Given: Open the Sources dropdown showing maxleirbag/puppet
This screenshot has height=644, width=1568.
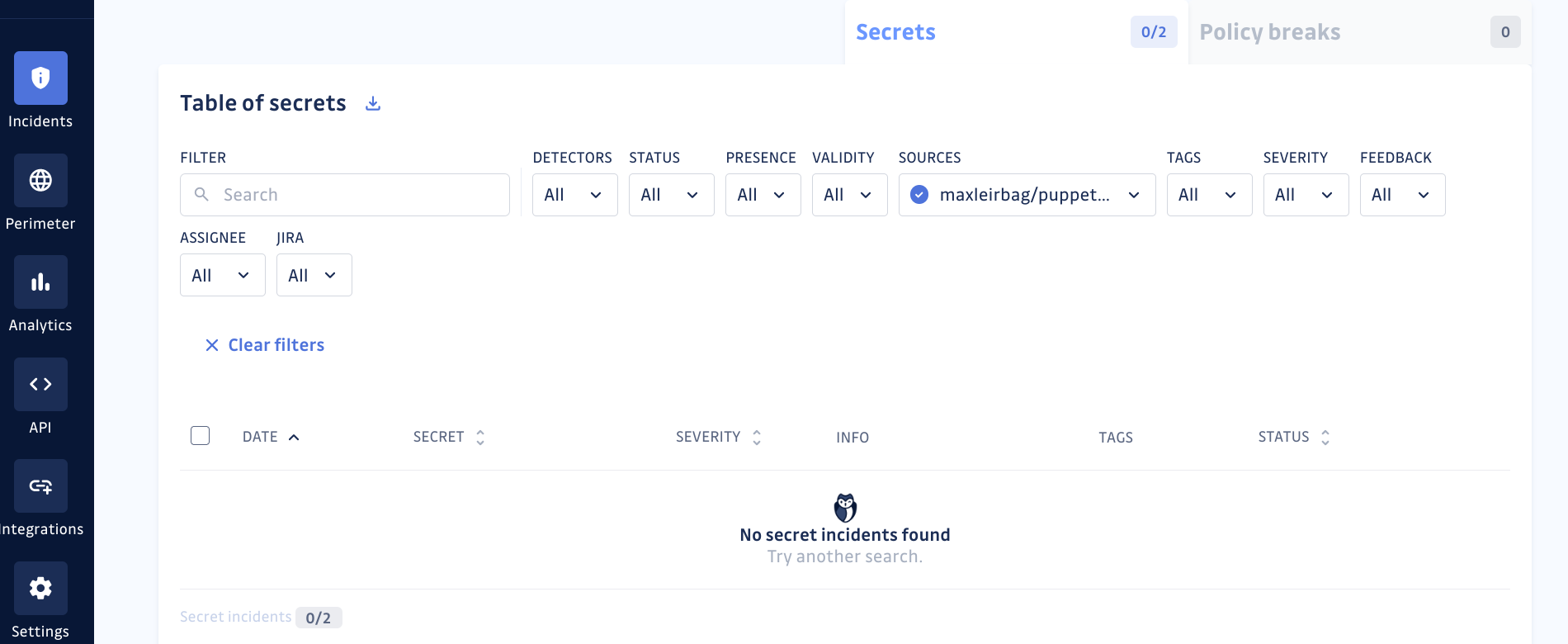Looking at the screenshot, I should (1027, 195).
